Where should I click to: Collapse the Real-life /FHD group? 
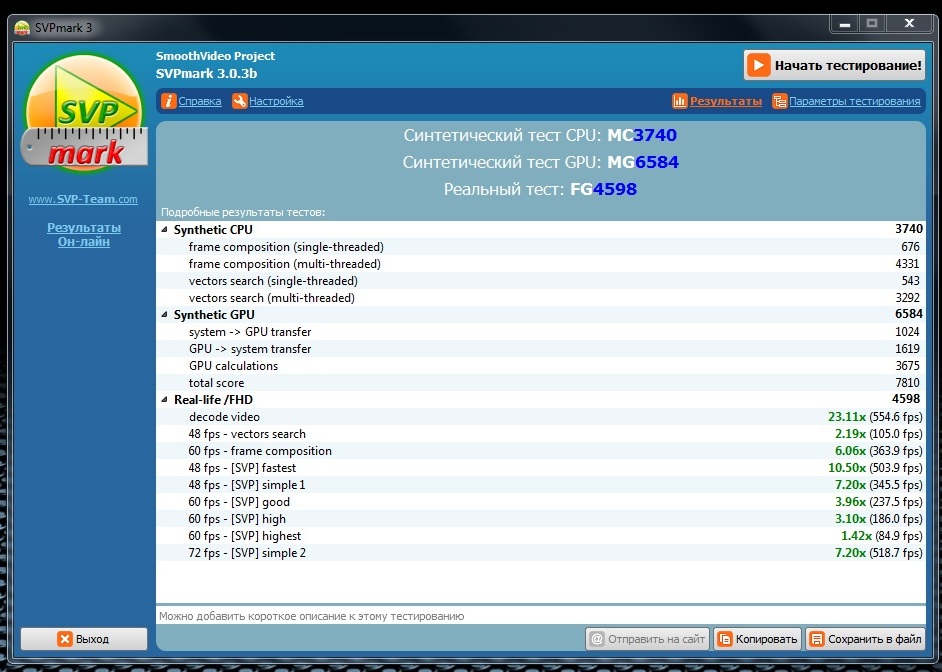click(164, 399)
